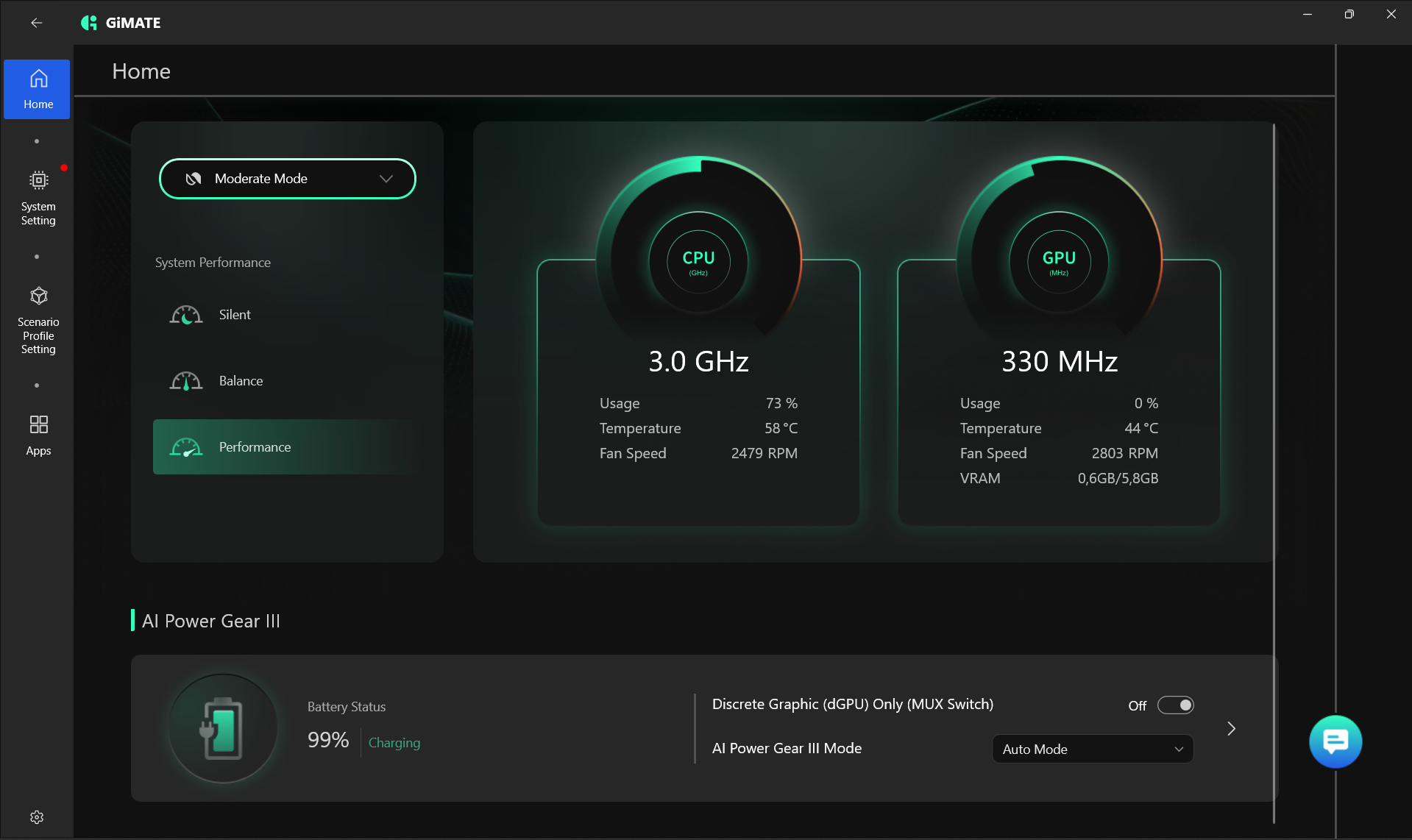Click the GPU usage value 0 %
Image resolution: width=1412 pixels, height=840 pixels.
click(1146, 403)
